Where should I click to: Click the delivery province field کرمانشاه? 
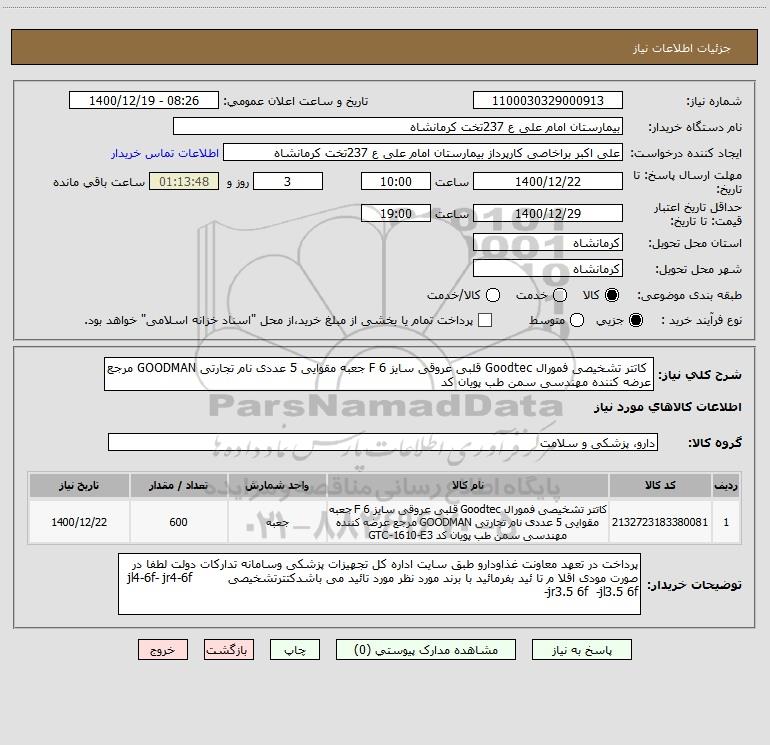[x=548, y=243]
